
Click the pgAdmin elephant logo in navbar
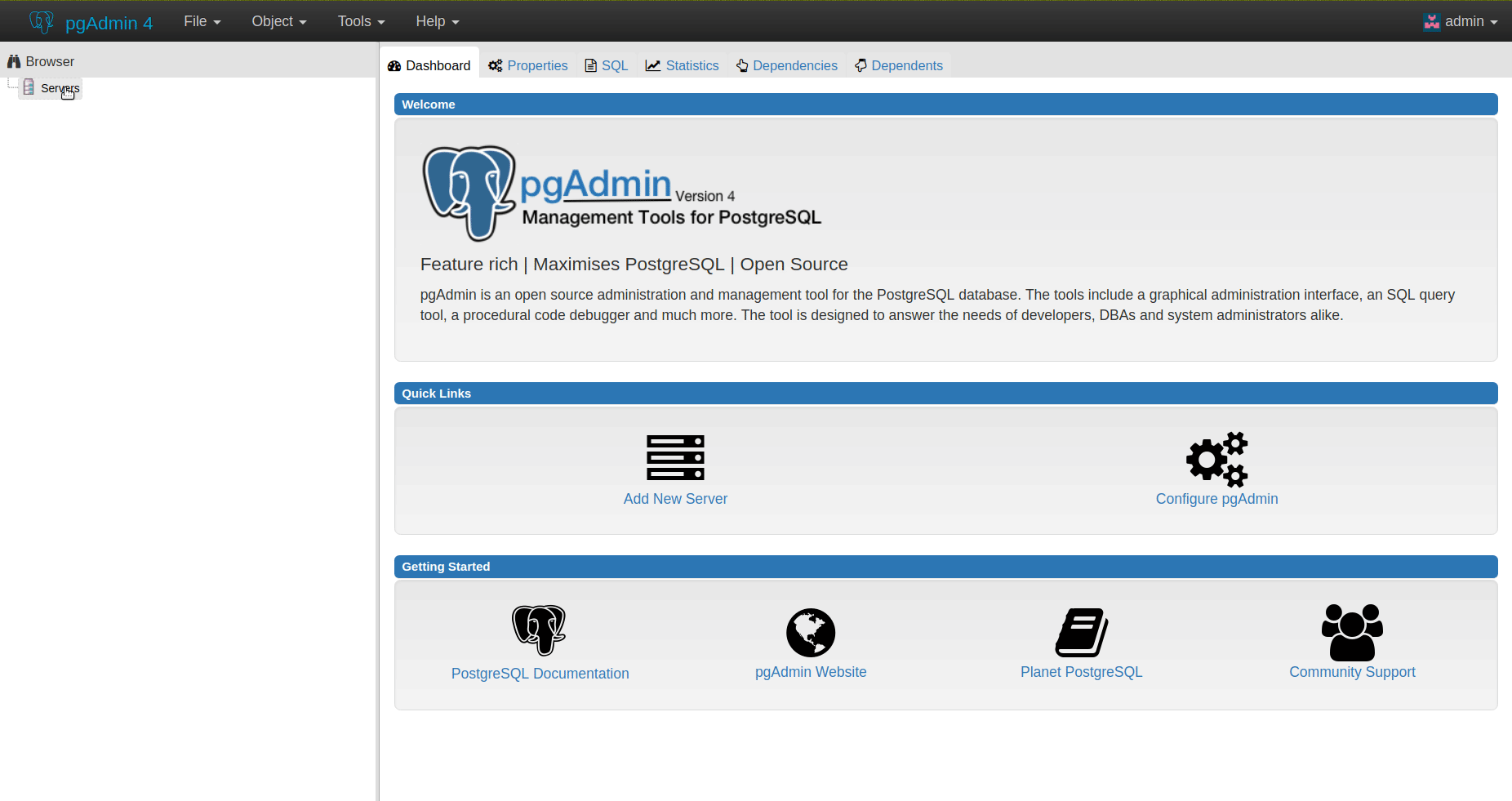click(x=42, y=21)
